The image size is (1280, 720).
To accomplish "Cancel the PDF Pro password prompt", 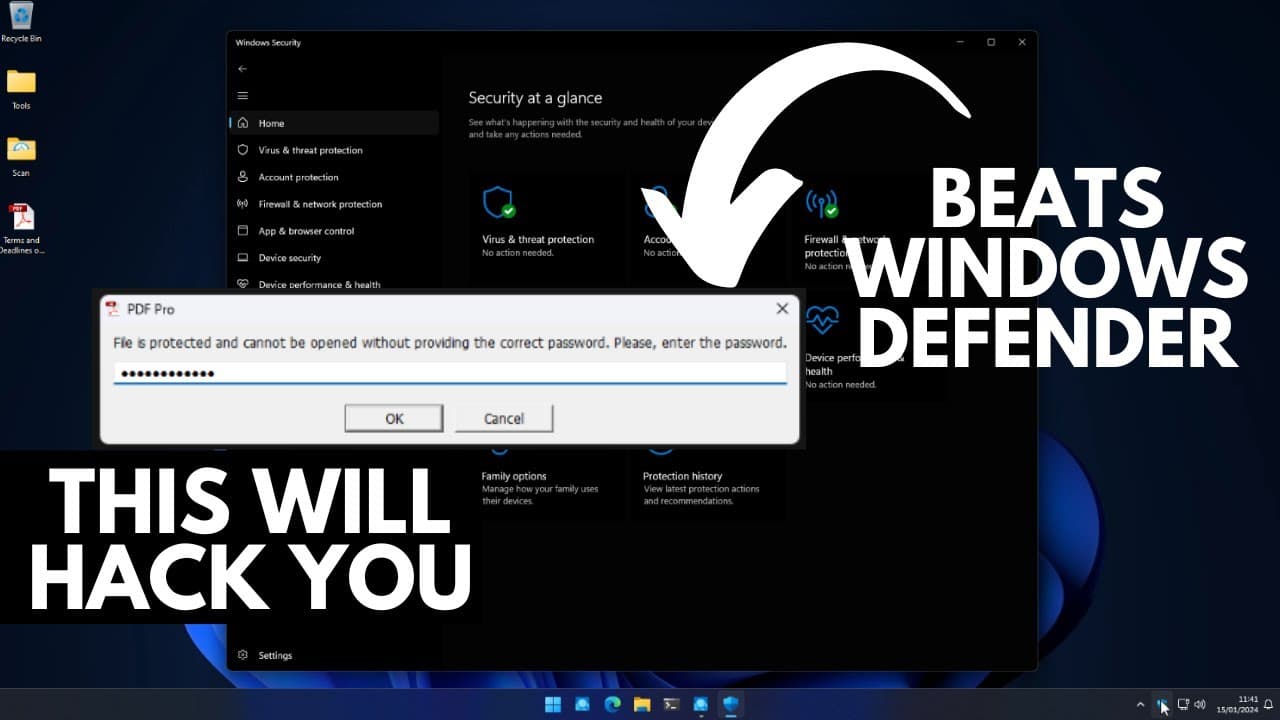I will [504, 418].
